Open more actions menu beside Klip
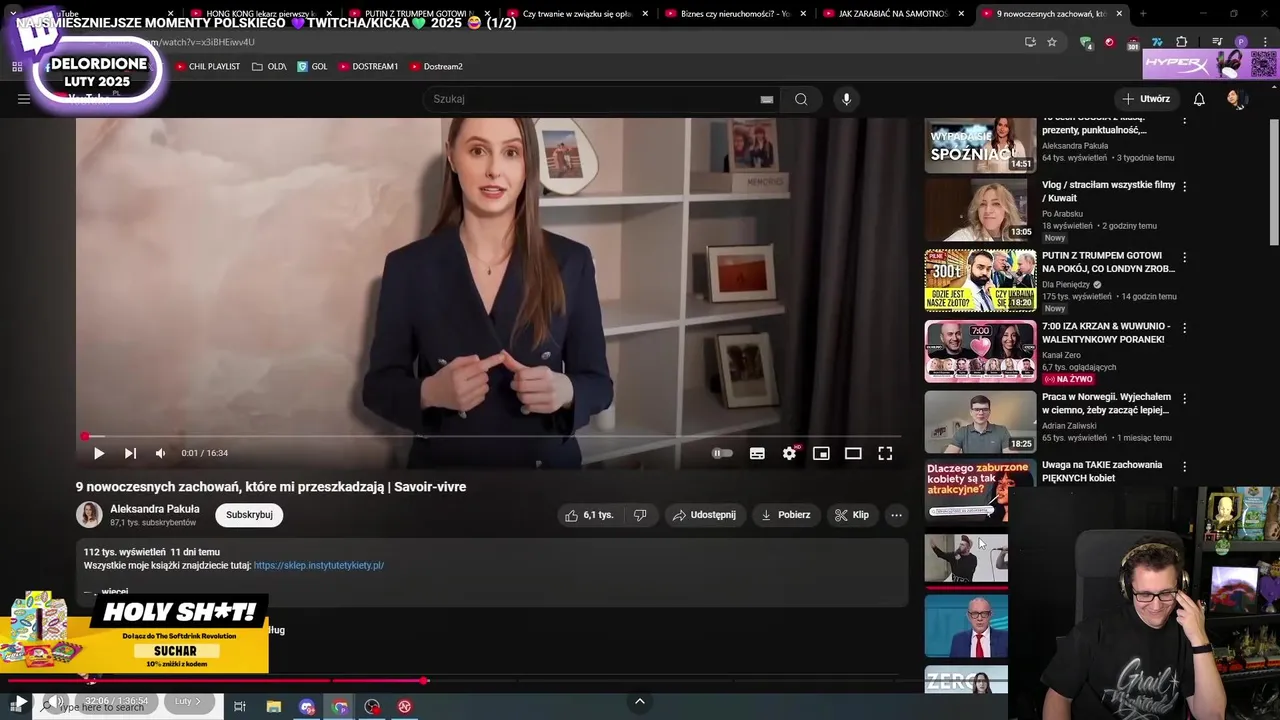The width and height of the screenshot is (1280, 720). (x=896, y=515)
